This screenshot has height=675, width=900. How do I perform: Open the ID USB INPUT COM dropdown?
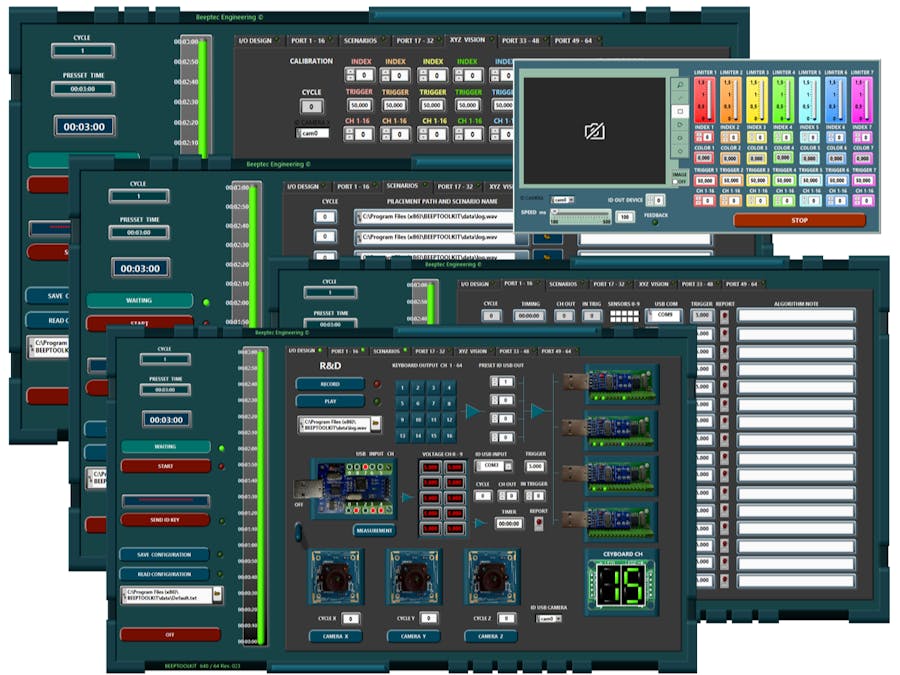(494, 466)
